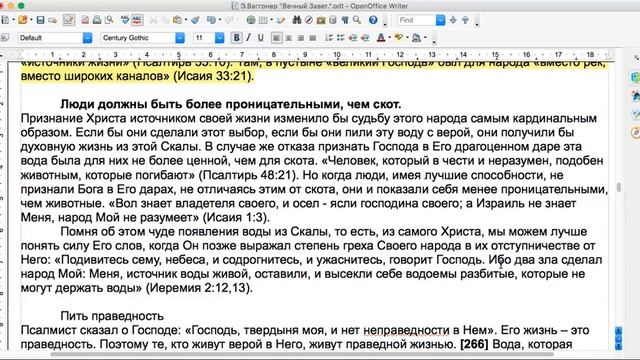This screenshot has width=640, height=360.
Task: Click bold page marker [266]
Action: [474, 344]
